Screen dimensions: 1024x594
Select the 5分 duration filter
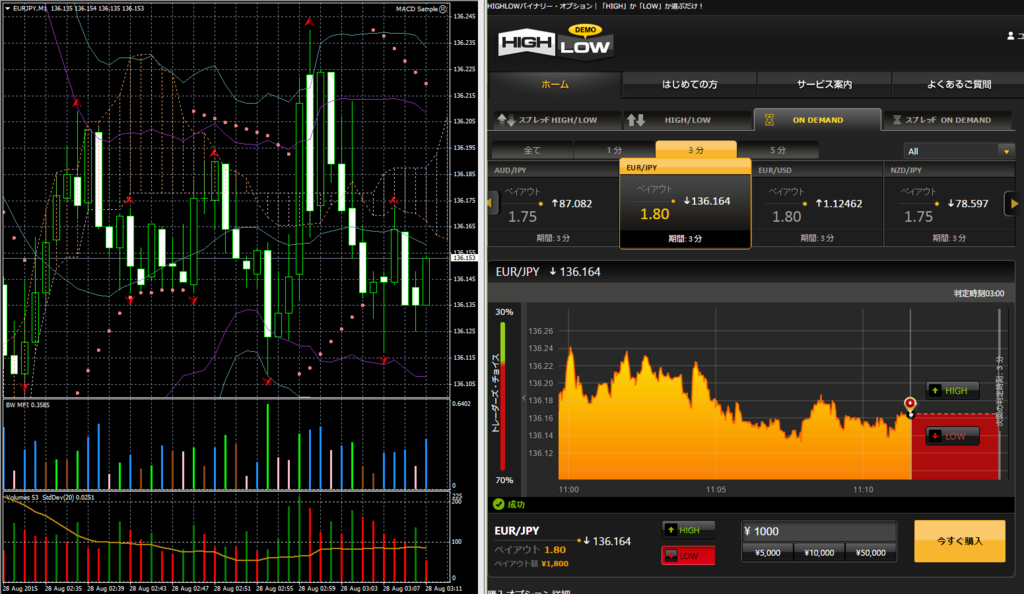(777, 150)
